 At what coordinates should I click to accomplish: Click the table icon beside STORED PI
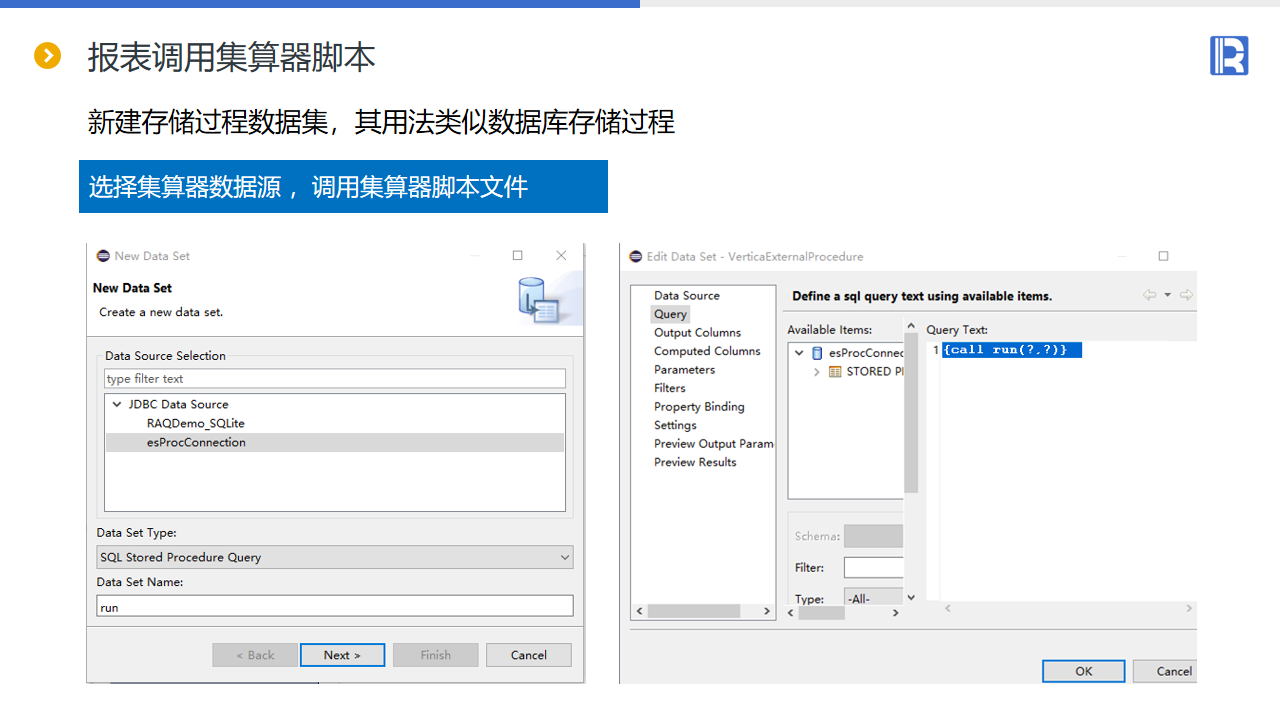click(x=835, y=372)
